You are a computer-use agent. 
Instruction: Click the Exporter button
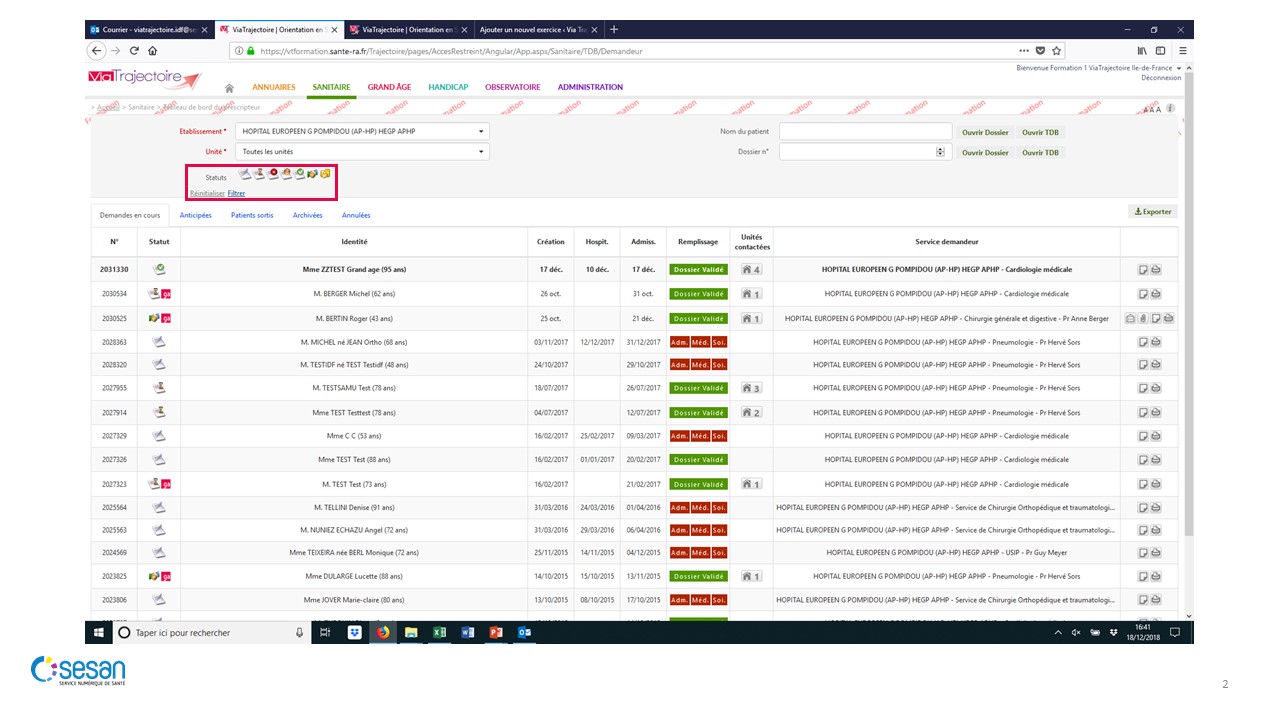(1153, 212)
